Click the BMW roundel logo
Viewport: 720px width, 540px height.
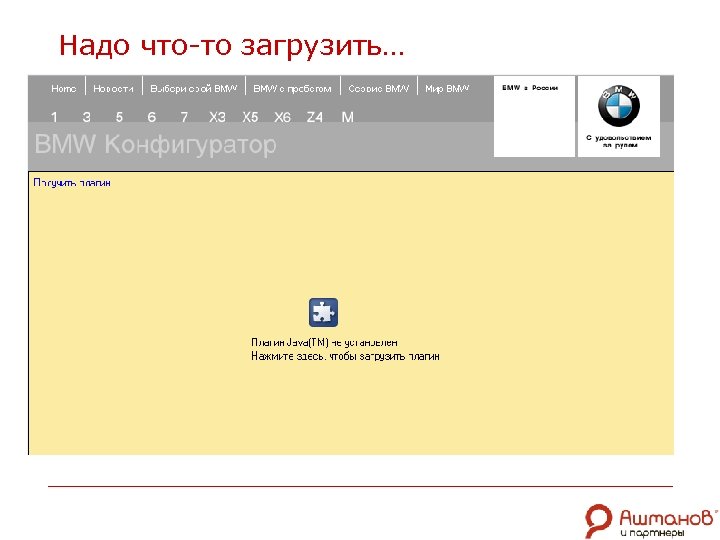[619, 106]
